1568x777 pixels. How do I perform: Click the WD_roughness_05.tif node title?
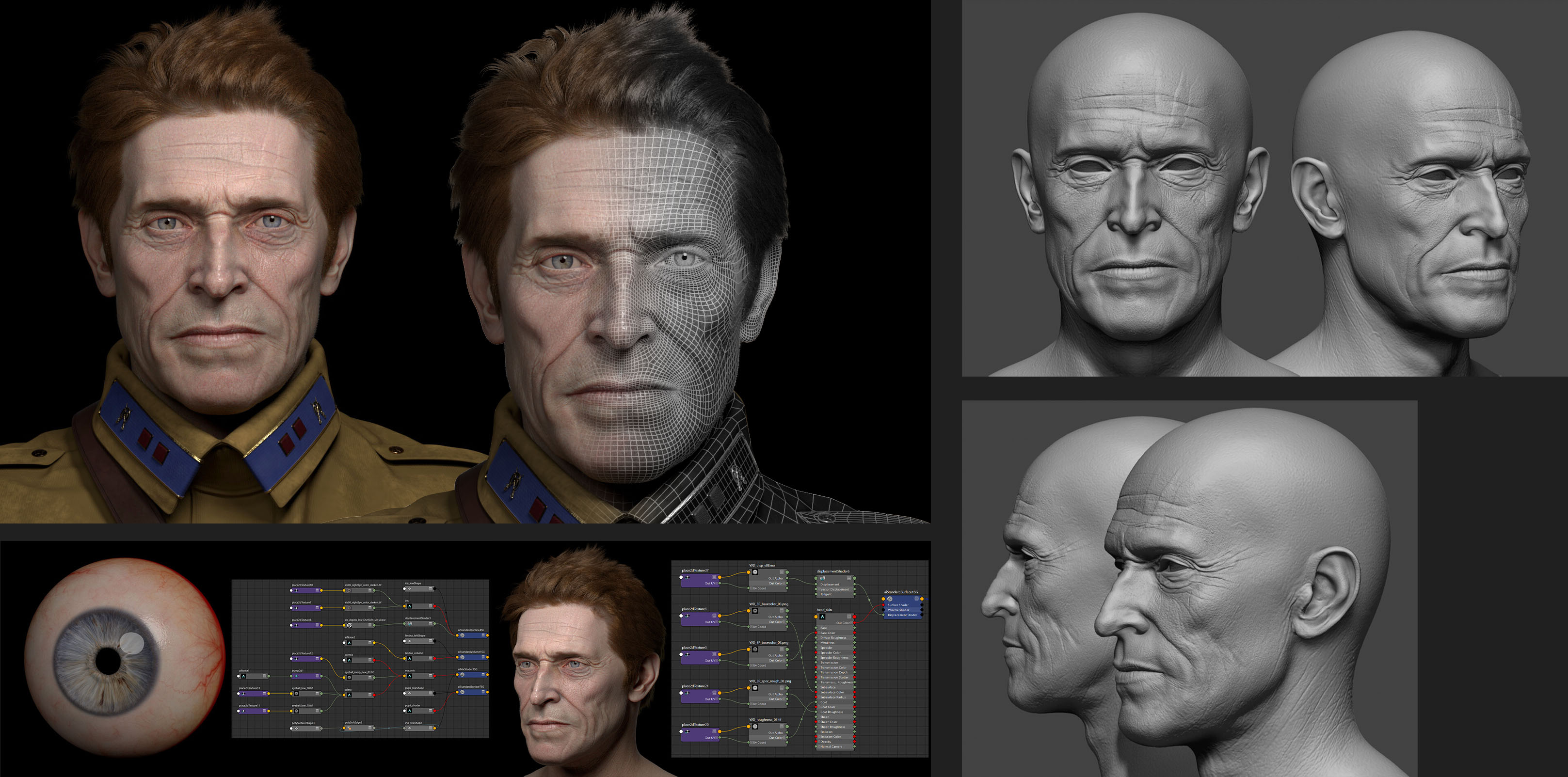pyautogui.click(x=766, y=720)
